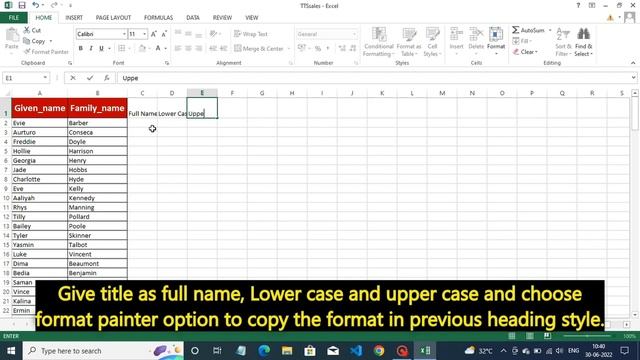This screenshot has height=360, width=640.
Task: Expand the formula bar with its arrow
Action: 633,78
